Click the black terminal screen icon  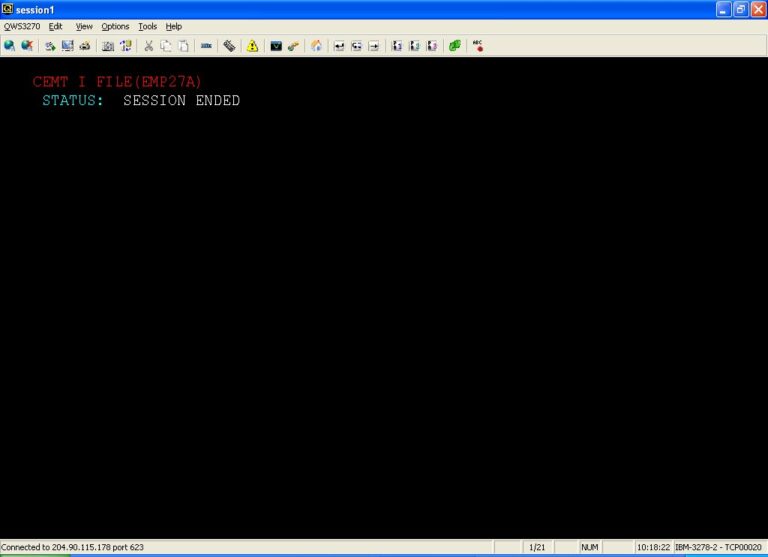(x=276, y=46)
